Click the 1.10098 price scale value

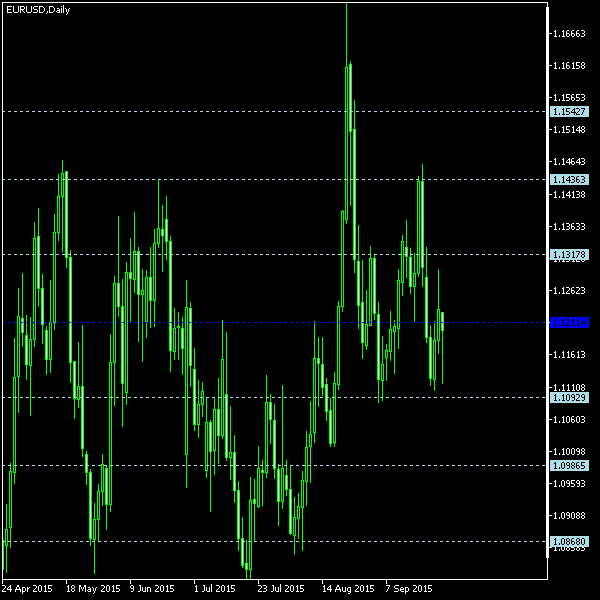pyautogui.click(x=569, y=452)
